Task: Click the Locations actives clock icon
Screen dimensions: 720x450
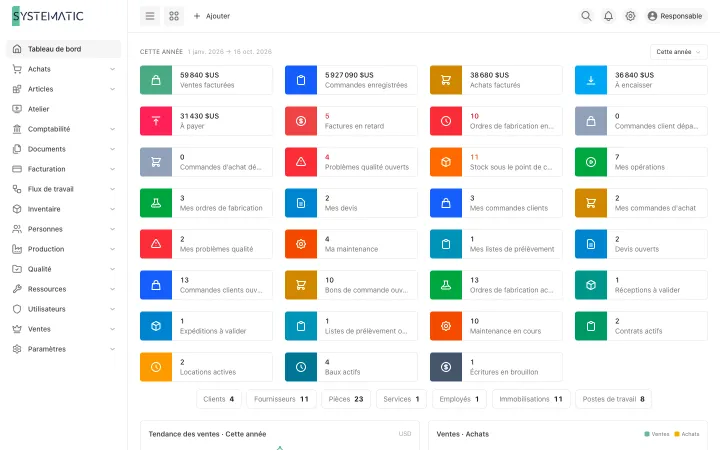Action: click(156, 367)
